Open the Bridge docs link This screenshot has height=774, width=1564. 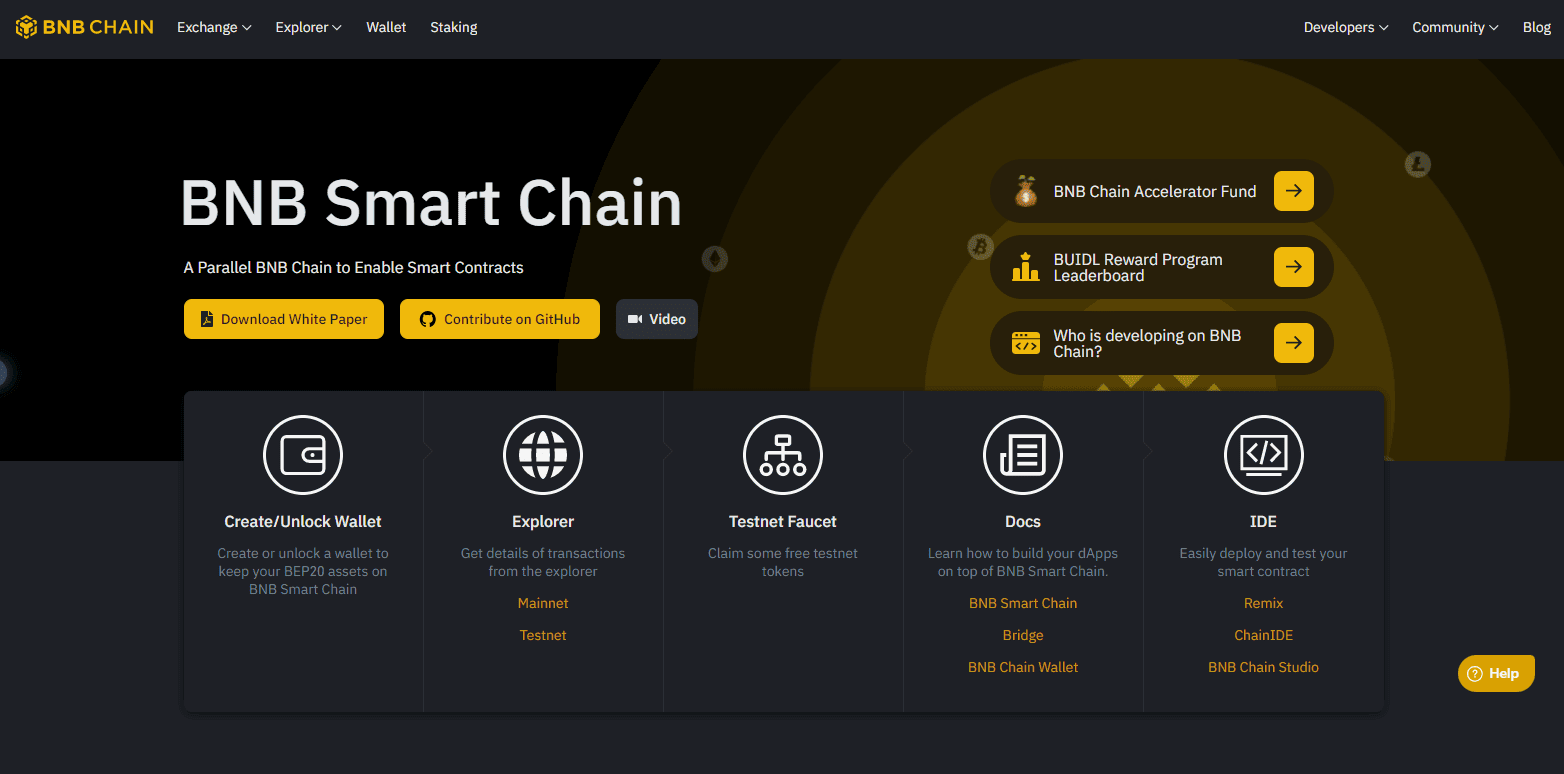tap(1023, 635)
